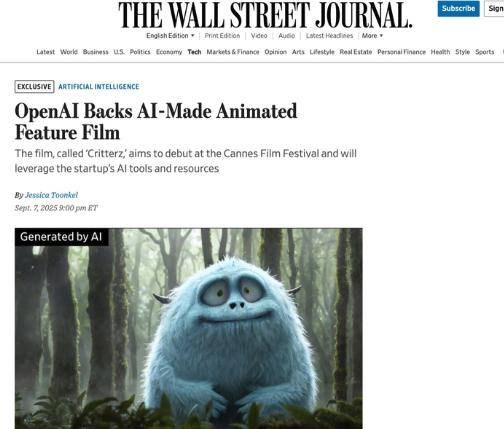Click the OpenAI Backs AI-Made headline
This screenshot has height=429, width=504.
(x=156, y=122)
